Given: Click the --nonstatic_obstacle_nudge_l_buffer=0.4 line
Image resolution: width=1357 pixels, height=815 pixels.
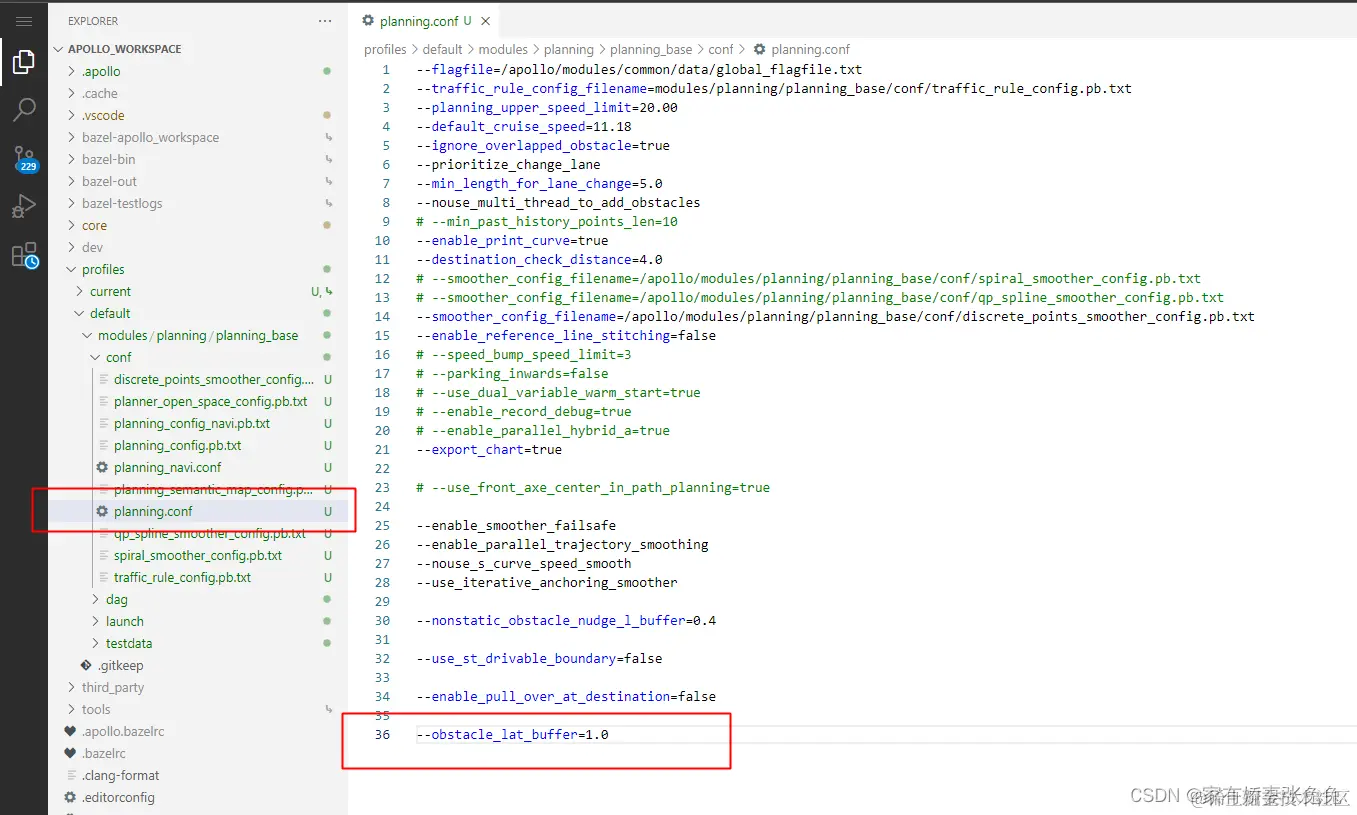Looking at the screenshot, I should click(x=566, y=620).
